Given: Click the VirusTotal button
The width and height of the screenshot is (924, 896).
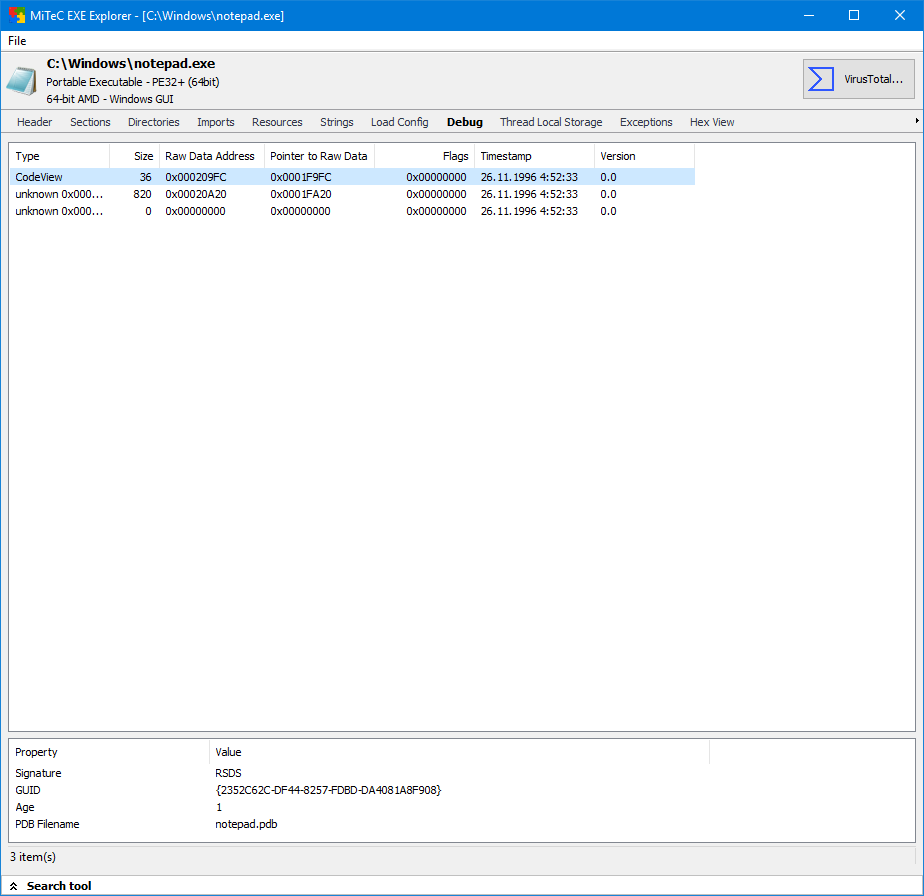Looking at the screenshot, I should pos(859,79).
